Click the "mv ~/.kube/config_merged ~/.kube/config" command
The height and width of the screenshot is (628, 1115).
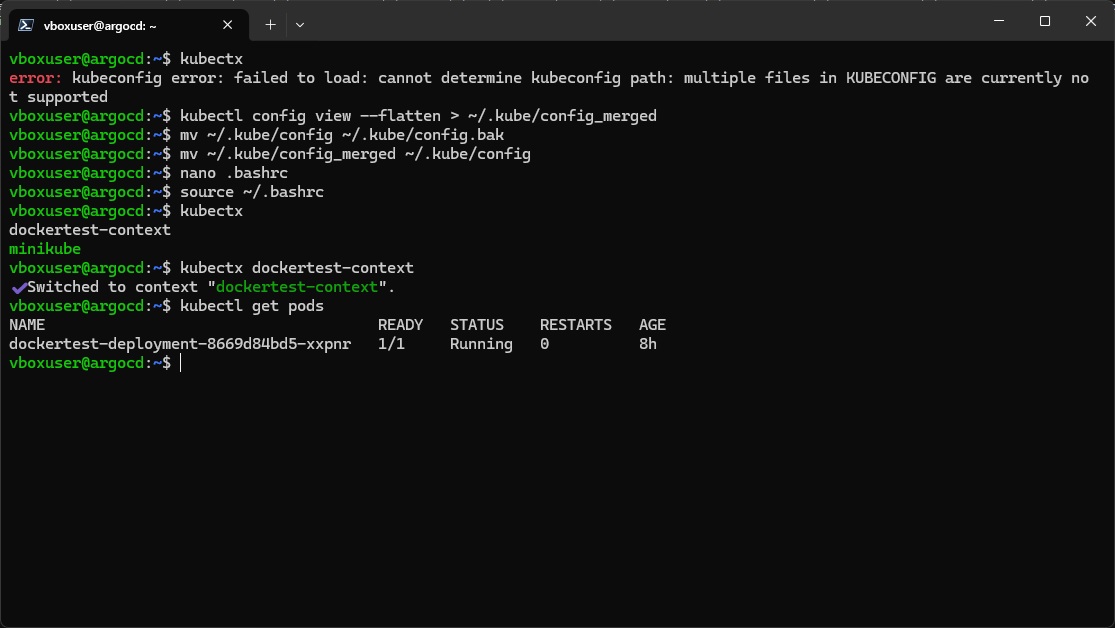[356, 154]
